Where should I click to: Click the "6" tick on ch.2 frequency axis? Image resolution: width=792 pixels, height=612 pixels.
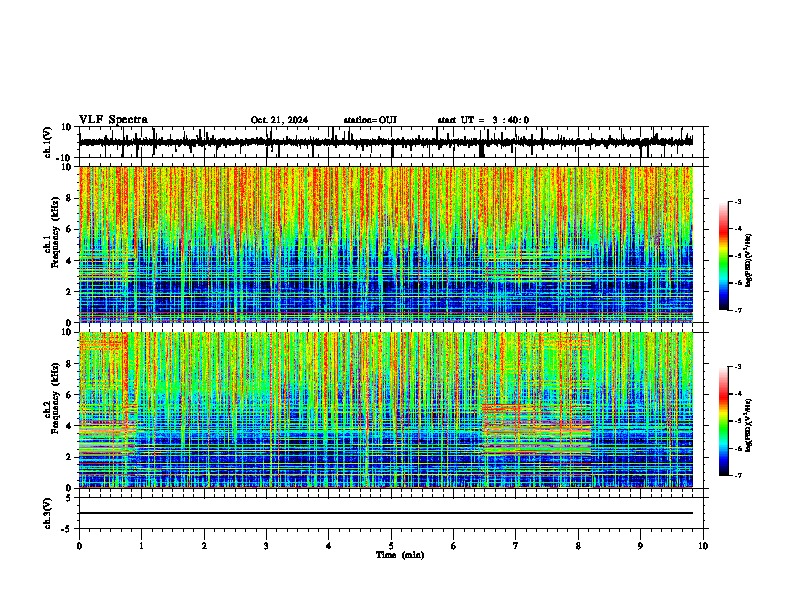click(69, 394)
